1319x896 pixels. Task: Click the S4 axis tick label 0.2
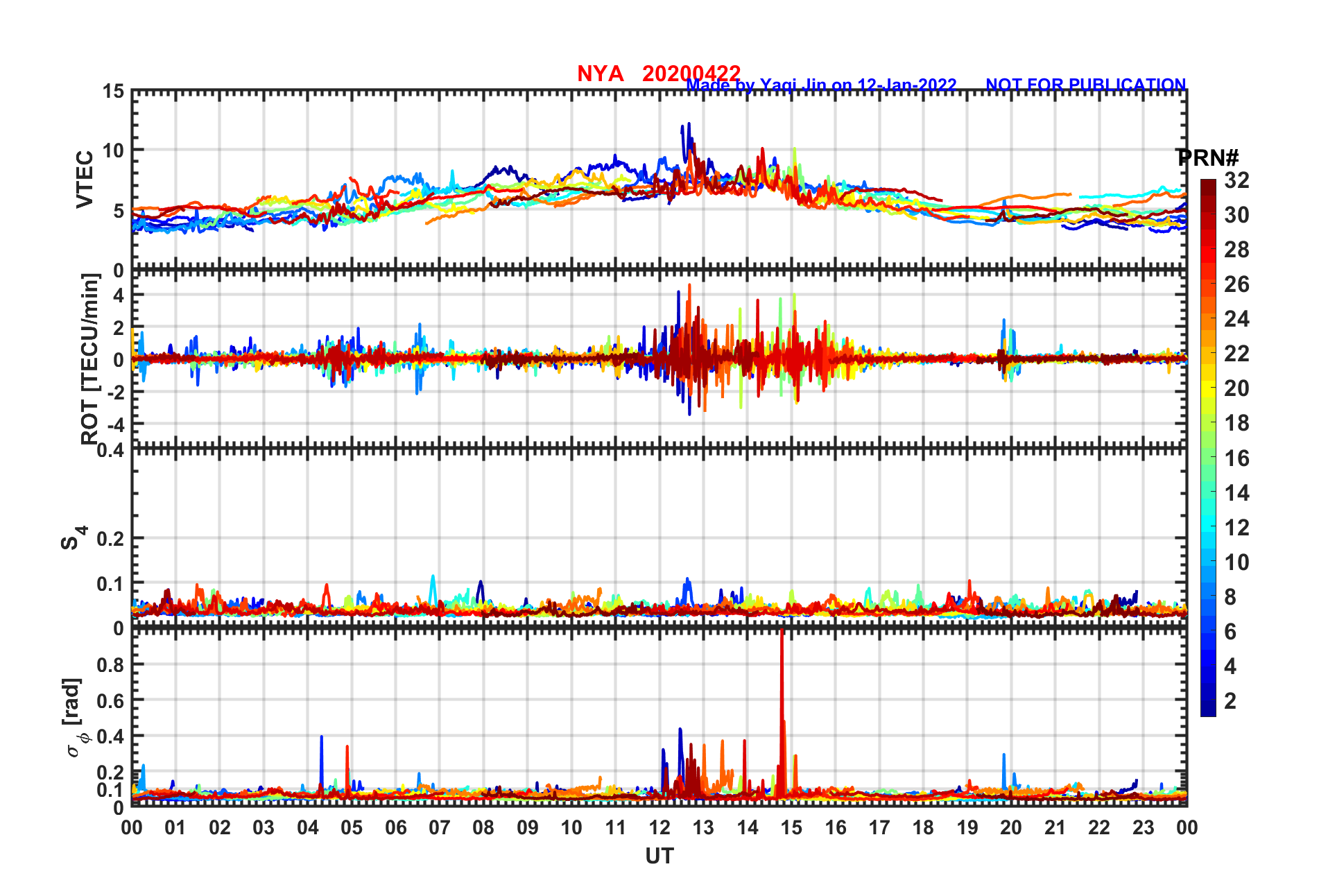coord(111,538)
